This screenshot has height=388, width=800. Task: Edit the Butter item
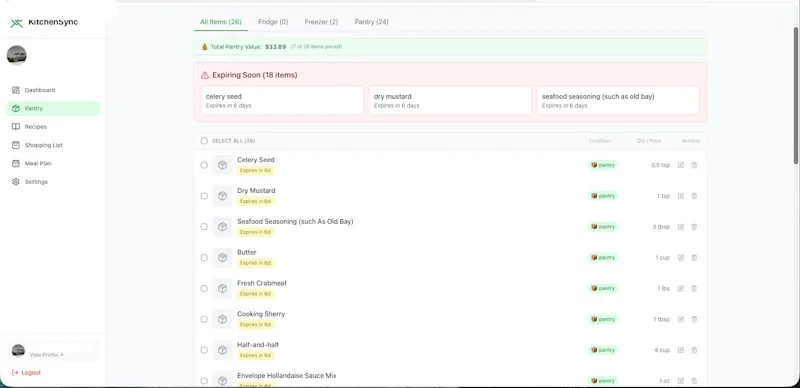coord(681,258)
